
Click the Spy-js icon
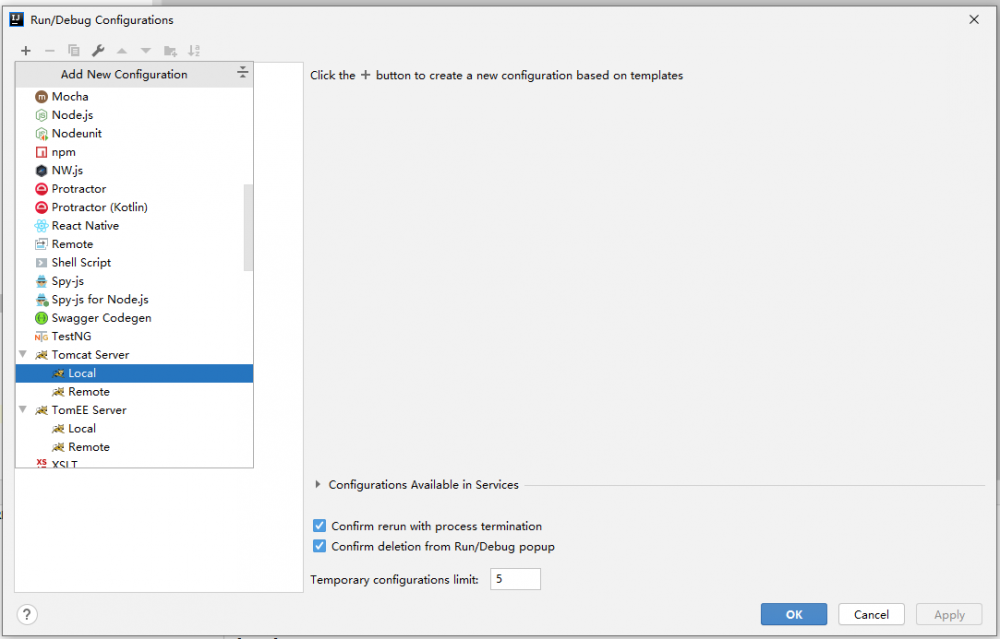click(x=41, y=281)
